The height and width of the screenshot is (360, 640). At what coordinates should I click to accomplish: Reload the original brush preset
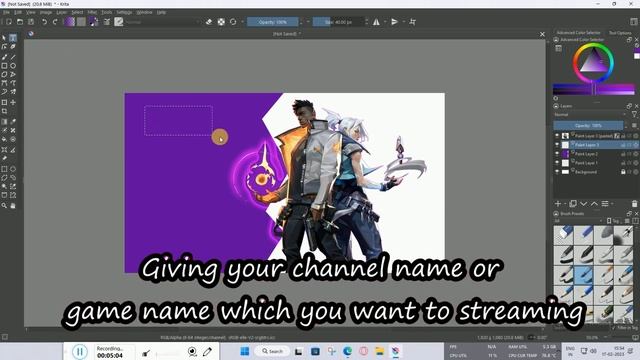pyautogui.click(x=233, y=22)
